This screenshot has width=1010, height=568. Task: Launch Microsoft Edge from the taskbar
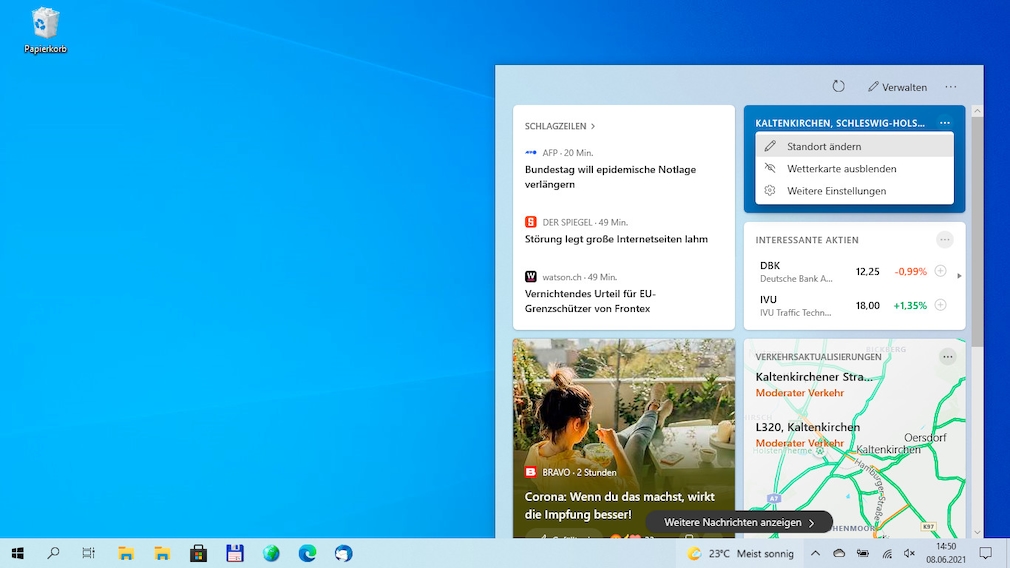coord(307,553)
